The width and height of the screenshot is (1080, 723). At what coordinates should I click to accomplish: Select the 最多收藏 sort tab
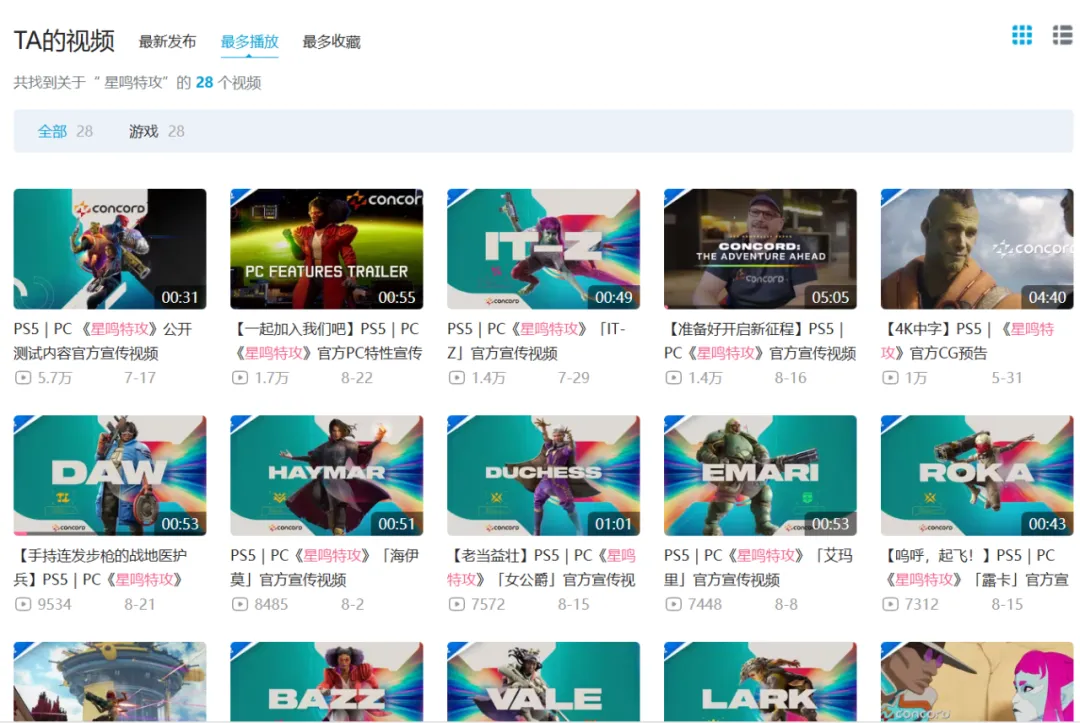pos(331,42)
